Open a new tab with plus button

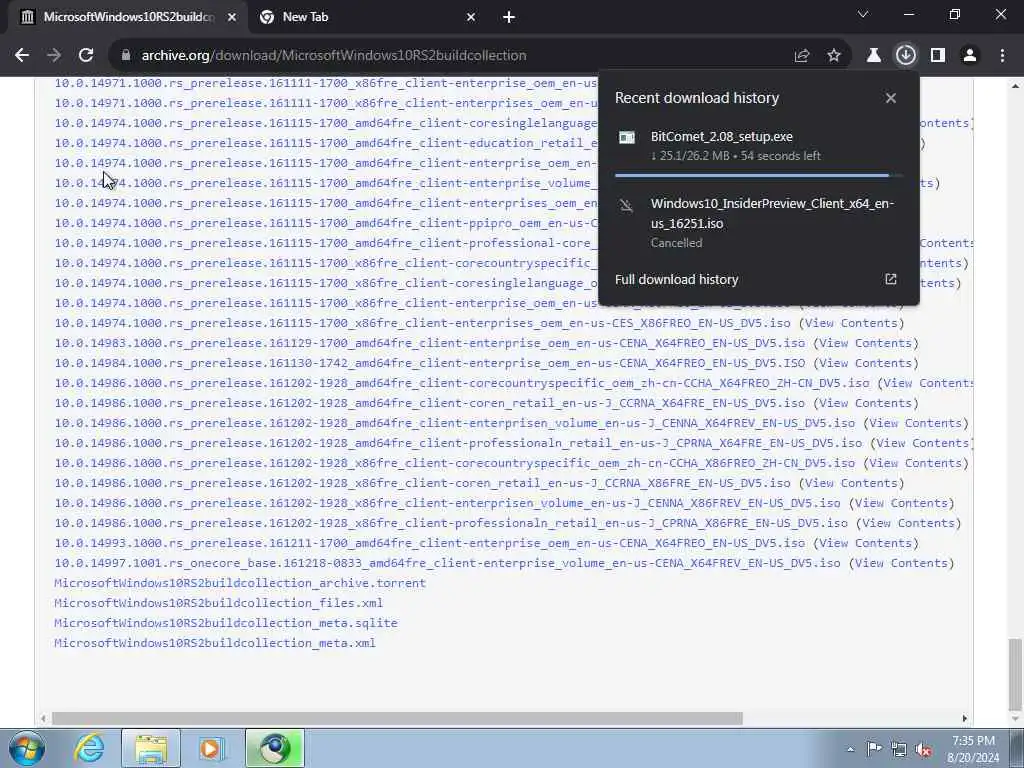[x=509, y=17]
